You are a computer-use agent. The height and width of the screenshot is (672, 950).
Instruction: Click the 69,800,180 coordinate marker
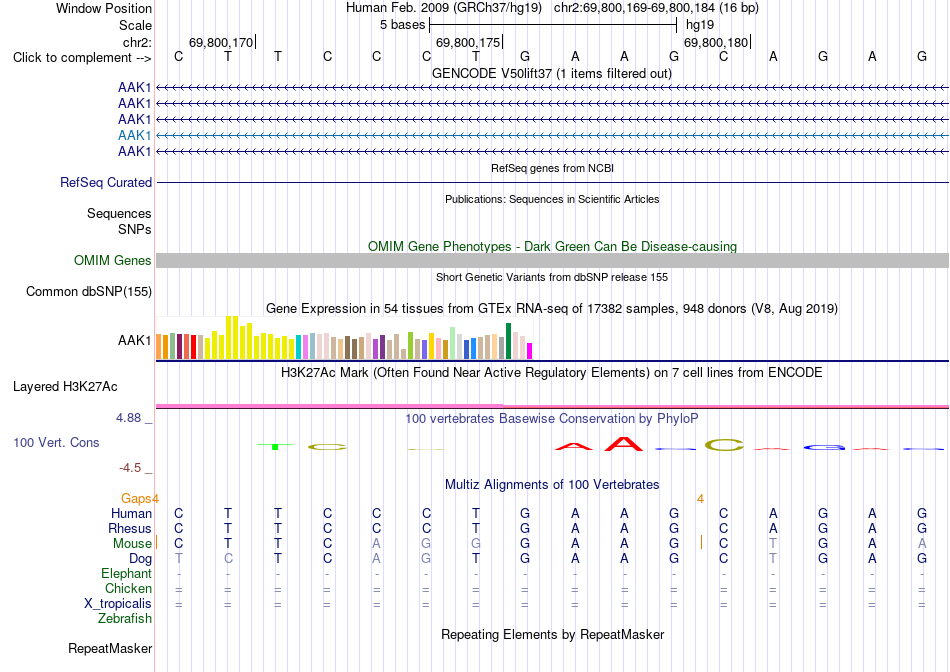pyautogui.click(x=717, y=42)
